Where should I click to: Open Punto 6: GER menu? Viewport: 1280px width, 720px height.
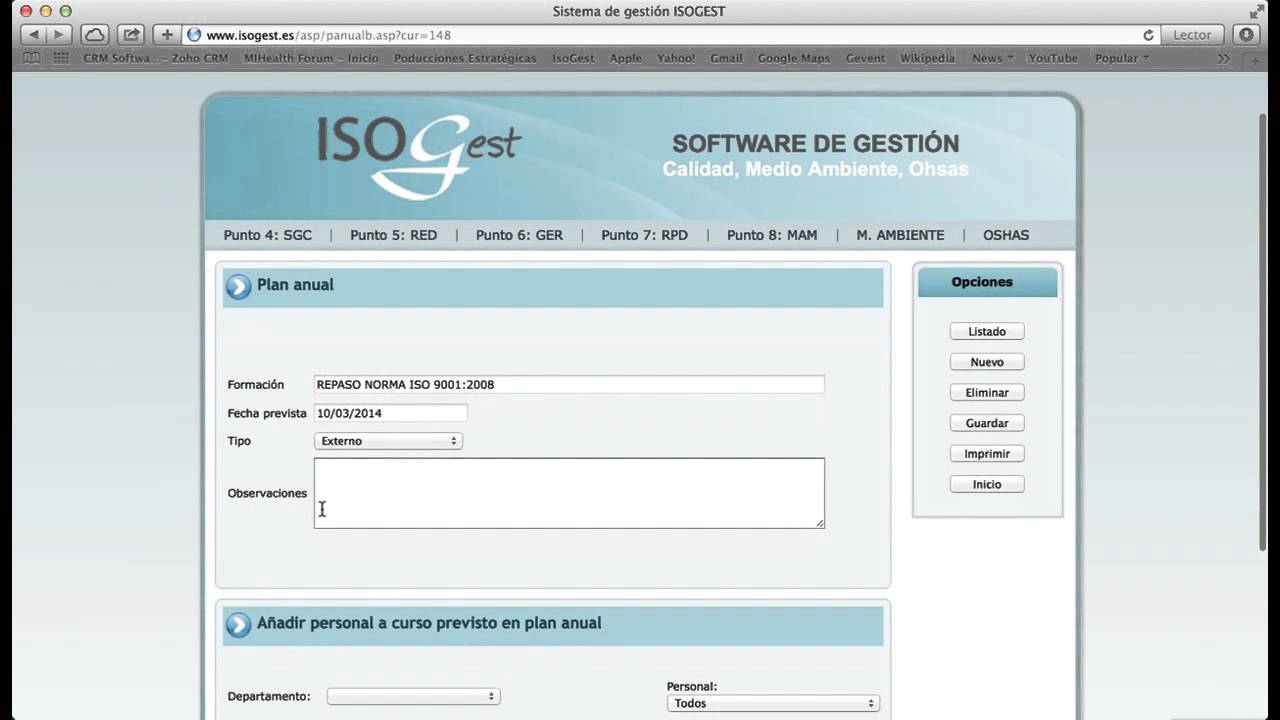519,235
